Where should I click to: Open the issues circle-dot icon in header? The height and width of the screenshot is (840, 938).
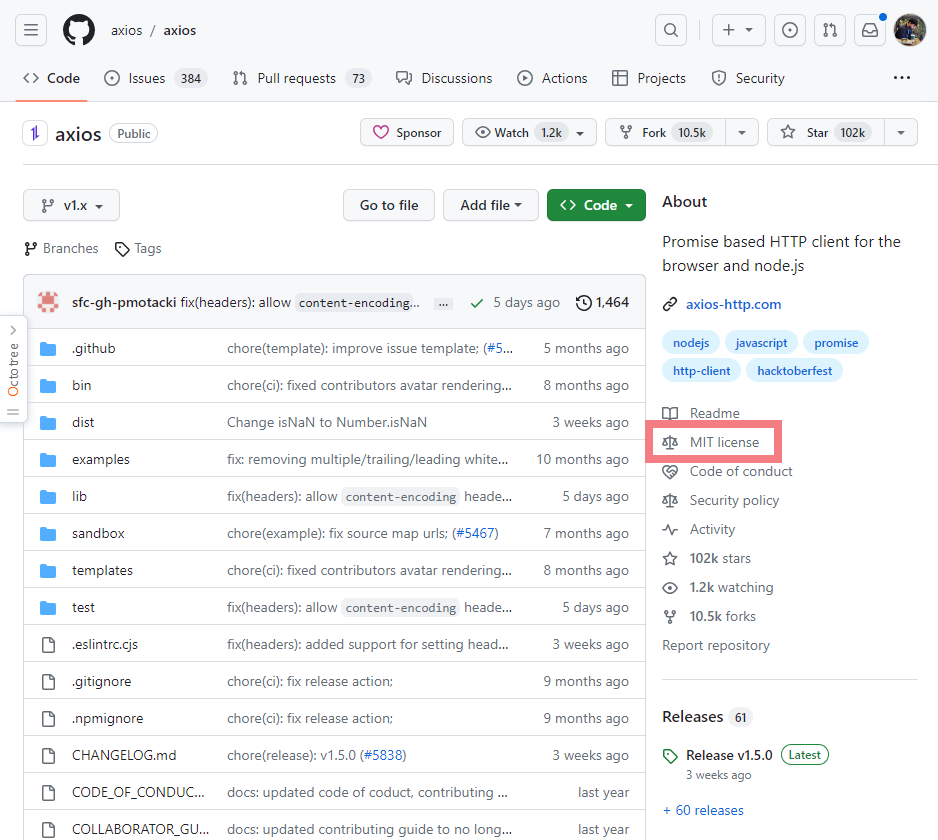coord(790,30)
